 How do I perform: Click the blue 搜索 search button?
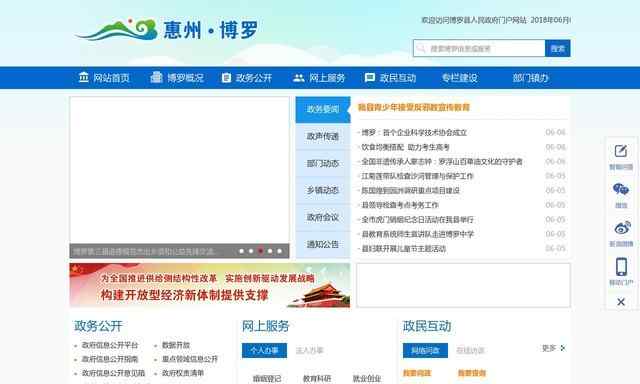(x=558, y=49)
